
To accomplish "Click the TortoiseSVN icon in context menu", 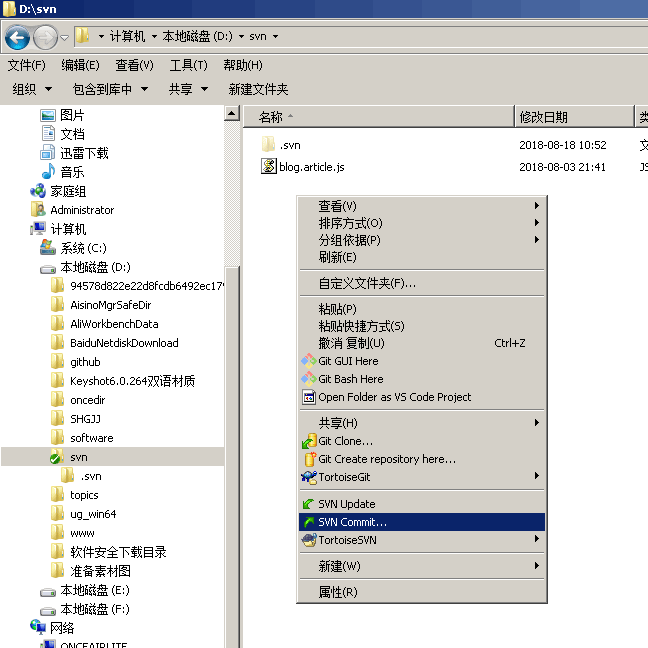I will 309,540.
